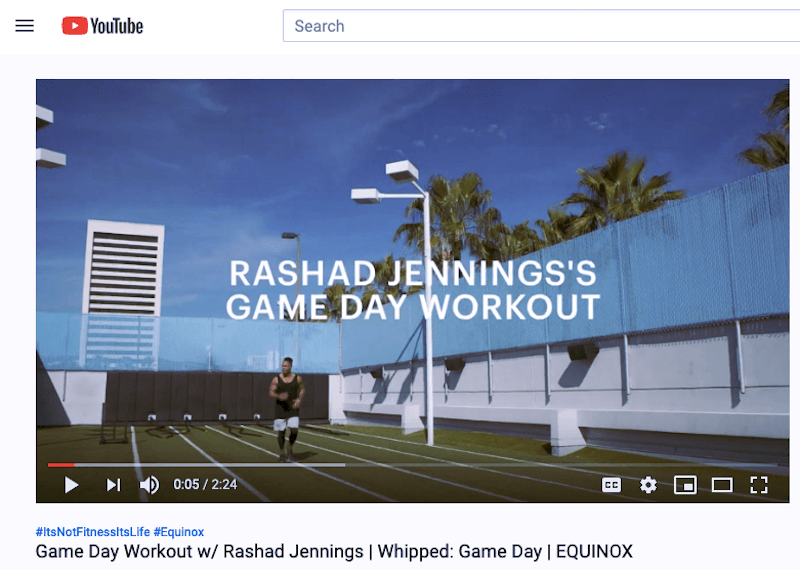
Task: Open the hamburger guide menu
Action: click(x=24, y=26)
